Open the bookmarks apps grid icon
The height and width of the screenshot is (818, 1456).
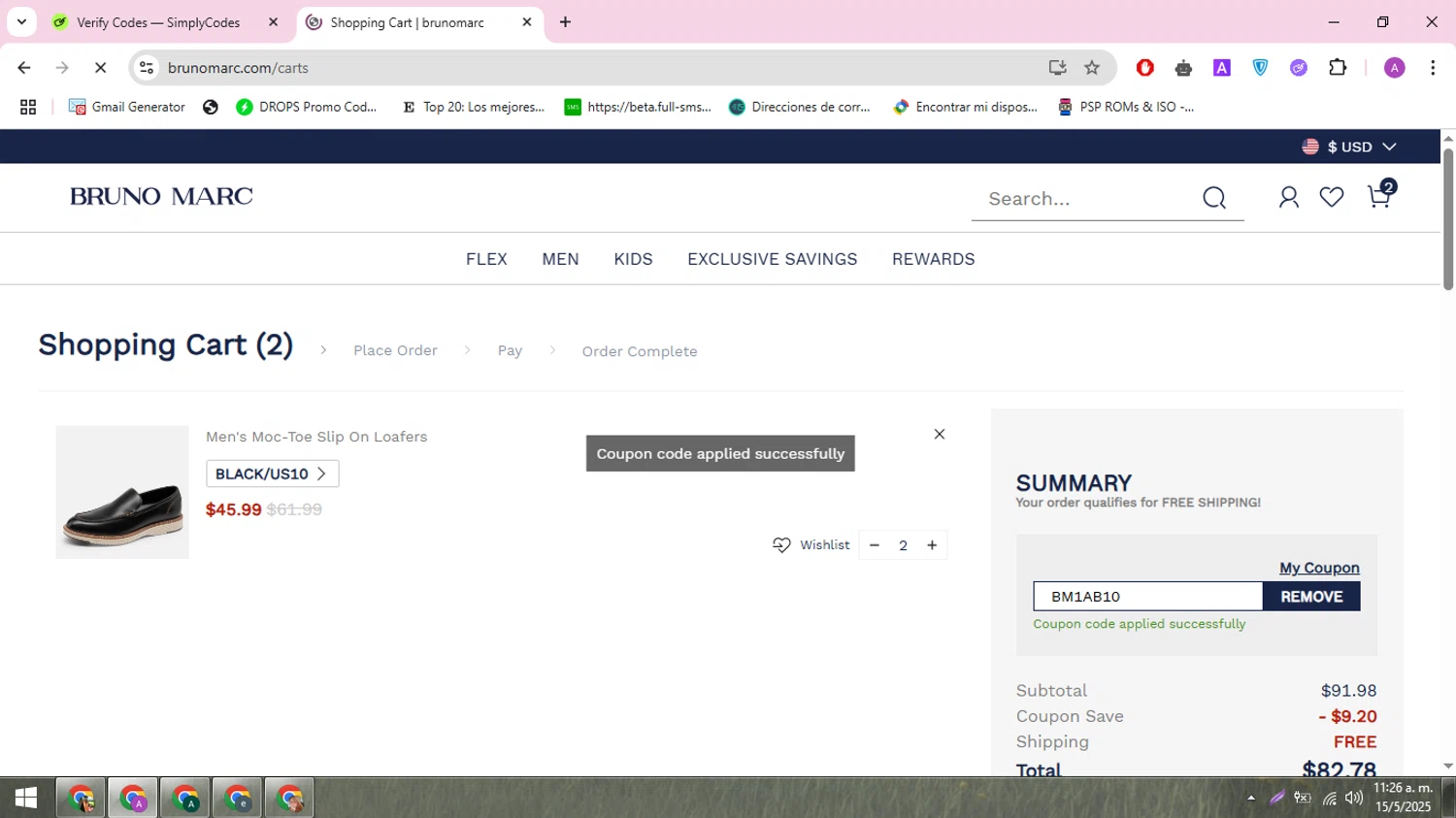(28, 107)
